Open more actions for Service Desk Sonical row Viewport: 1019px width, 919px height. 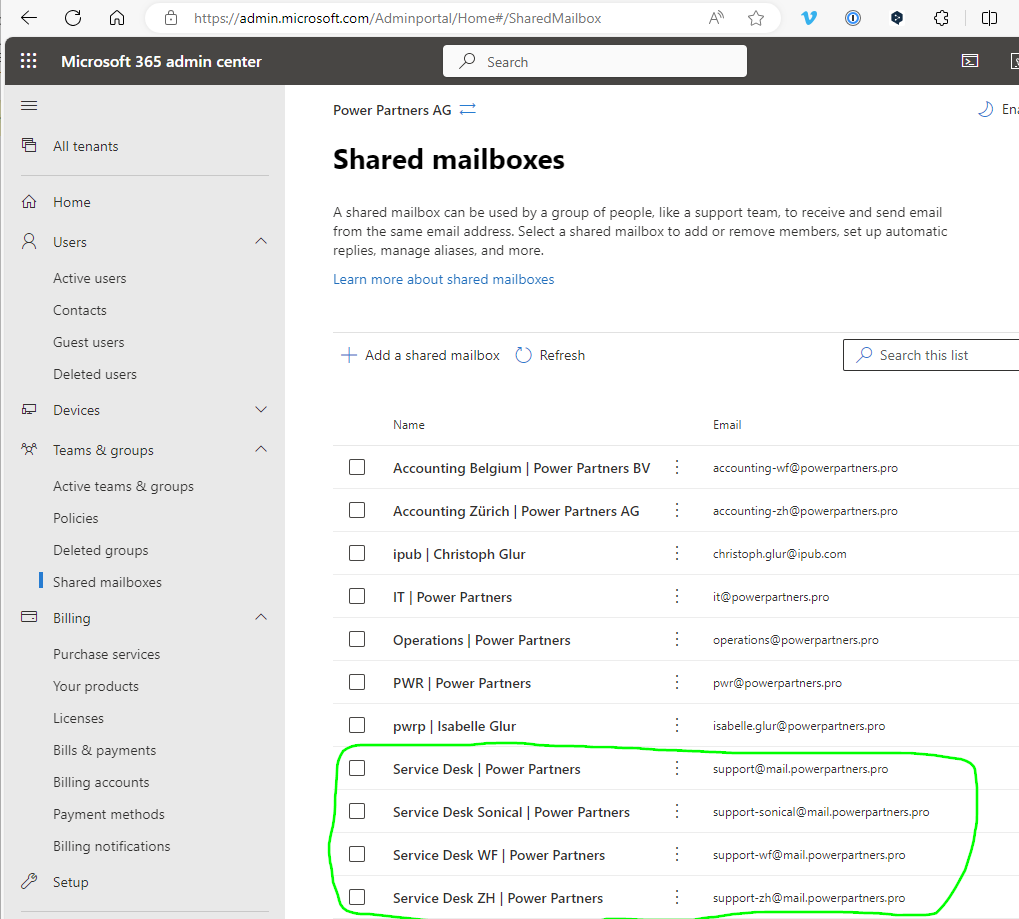click(x=677, y=811)
